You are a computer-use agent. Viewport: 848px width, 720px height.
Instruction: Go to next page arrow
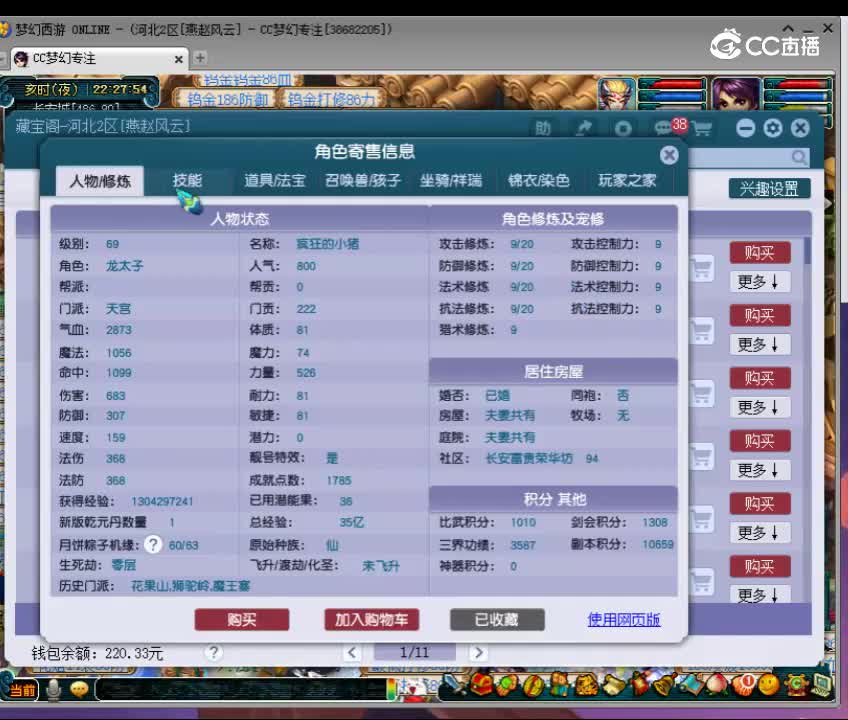(478, 652)
